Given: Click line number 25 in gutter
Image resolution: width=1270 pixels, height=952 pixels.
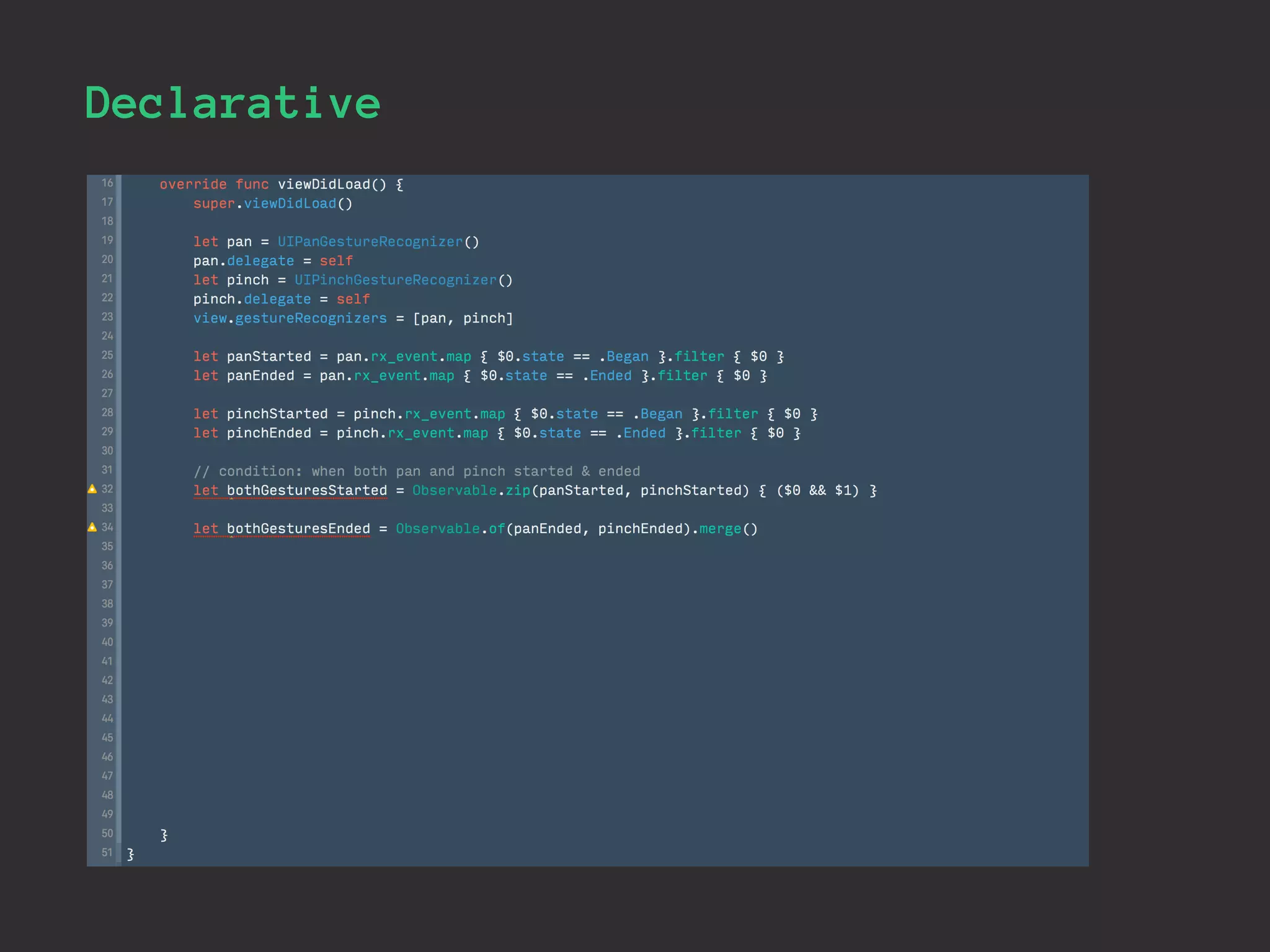Looking at the screenshot, I should click(x=107, y=355).
